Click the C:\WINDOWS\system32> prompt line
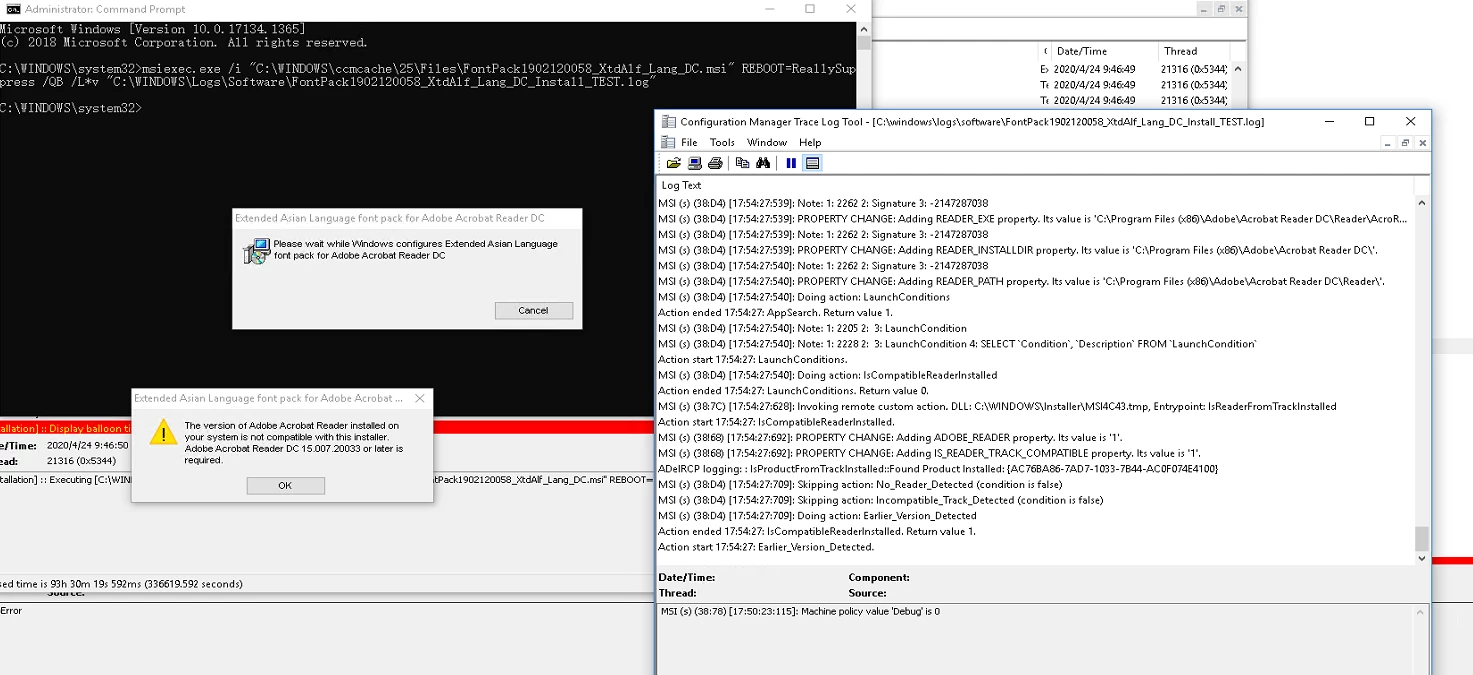 [x=70, y=108]
